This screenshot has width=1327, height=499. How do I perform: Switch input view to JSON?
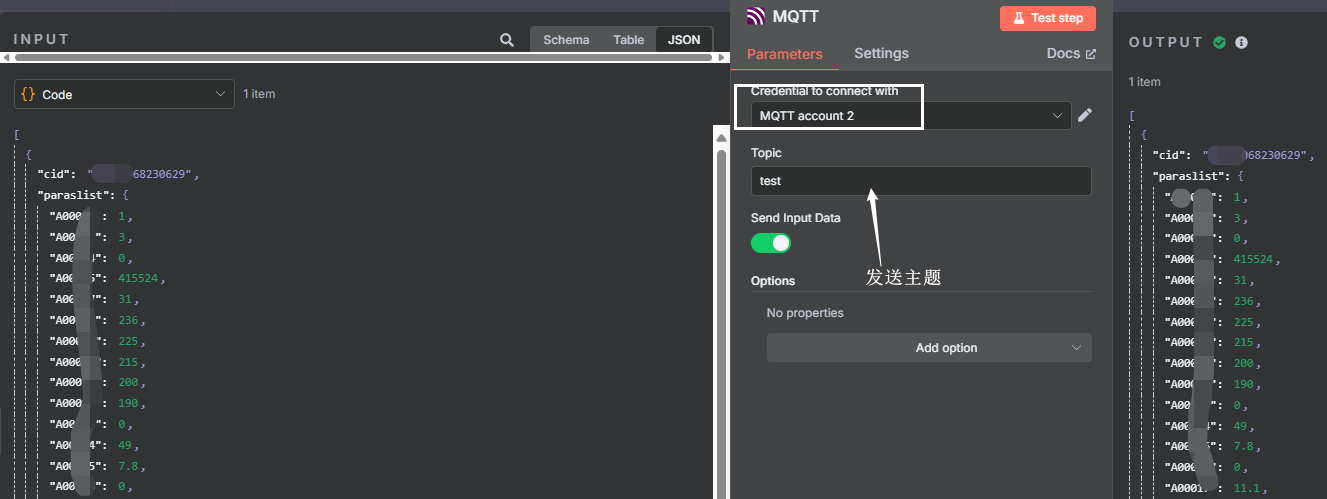684,40
